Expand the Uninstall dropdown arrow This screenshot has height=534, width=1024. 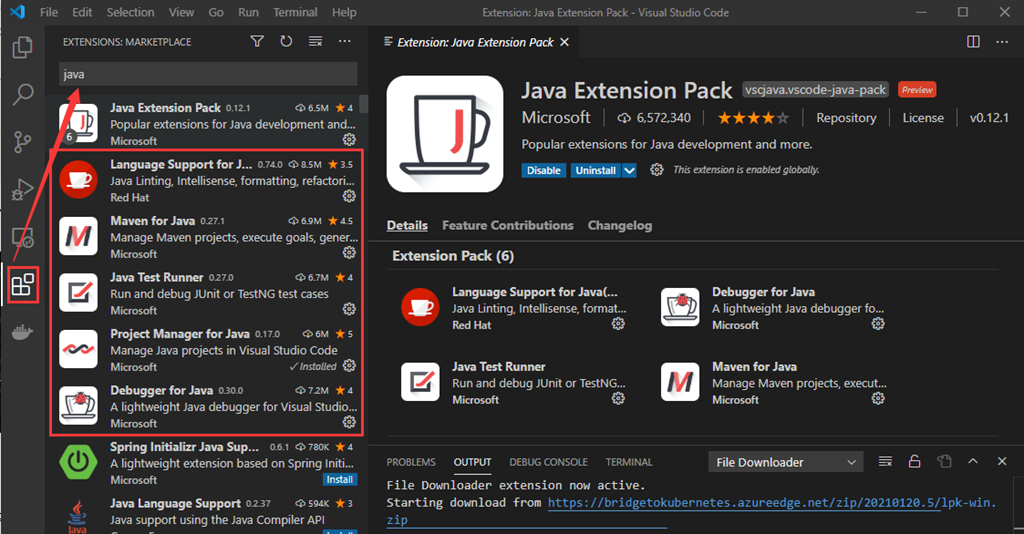(x=629, y=170)
